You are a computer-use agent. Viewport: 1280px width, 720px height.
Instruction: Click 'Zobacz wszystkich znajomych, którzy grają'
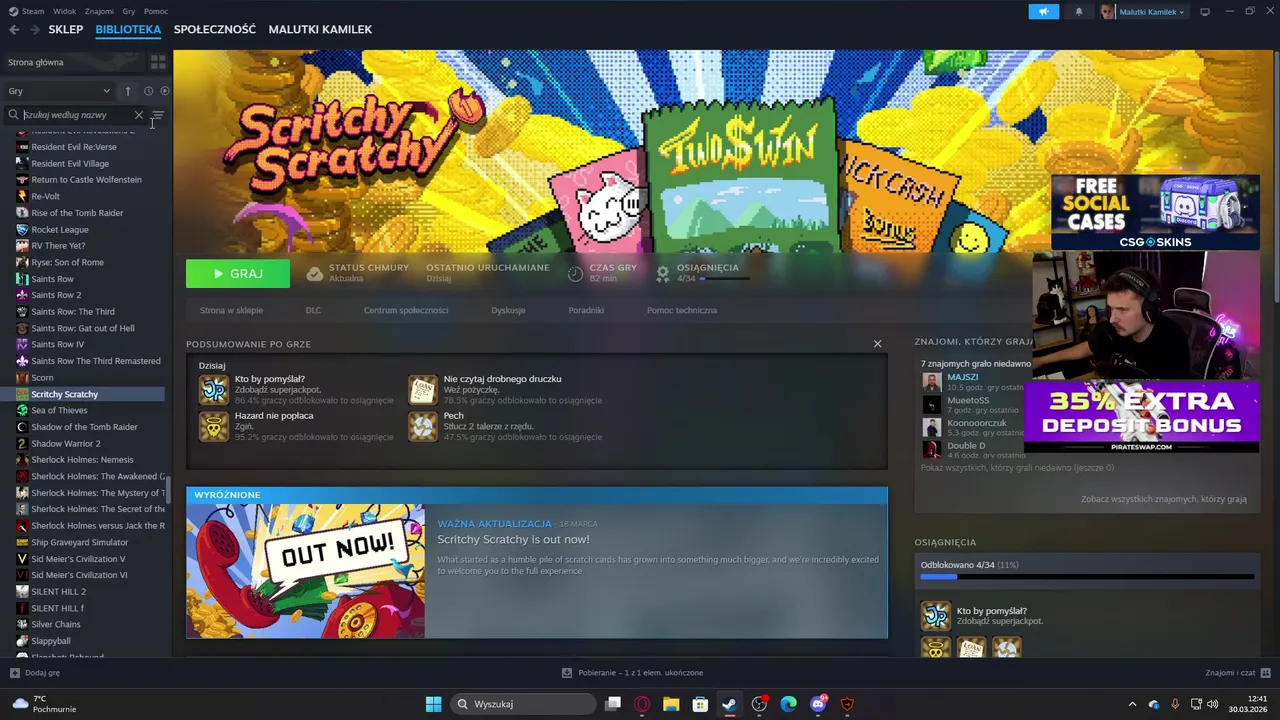(1164, 499)
